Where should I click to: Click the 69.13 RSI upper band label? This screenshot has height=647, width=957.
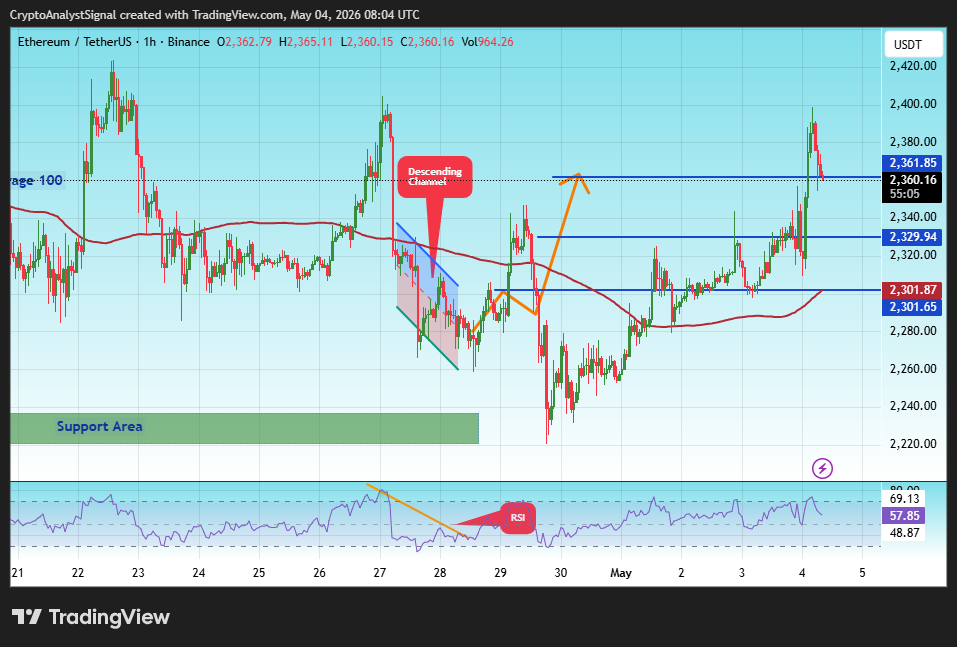pyautogui.click(x=904, y=499)
